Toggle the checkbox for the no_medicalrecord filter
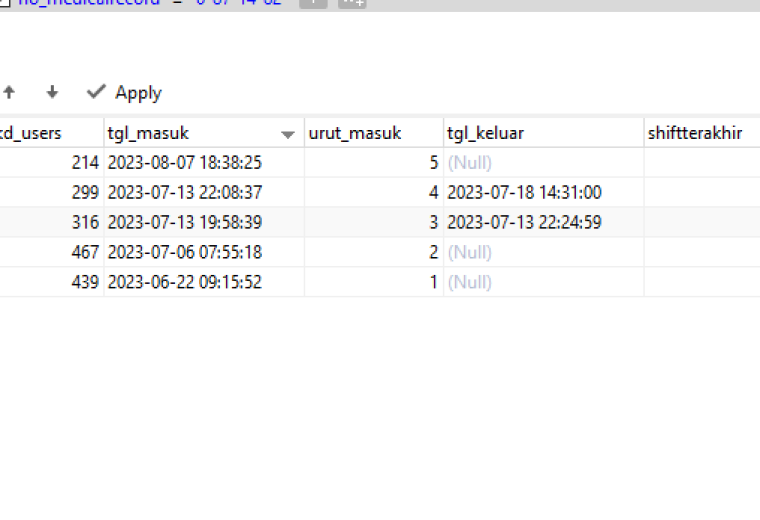The image size is (760, 520). point(5,2)
